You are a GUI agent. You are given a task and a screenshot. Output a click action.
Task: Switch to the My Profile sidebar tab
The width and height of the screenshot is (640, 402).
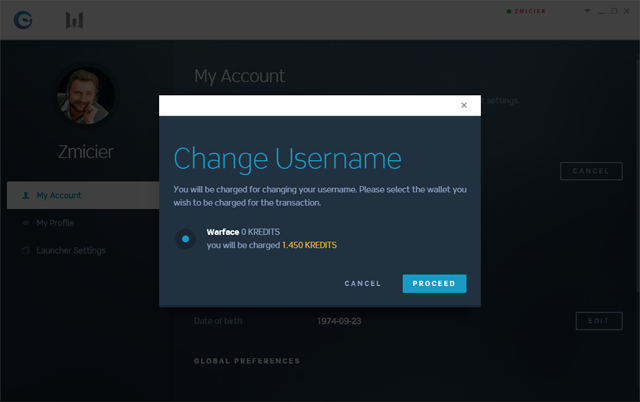point(55,223)
